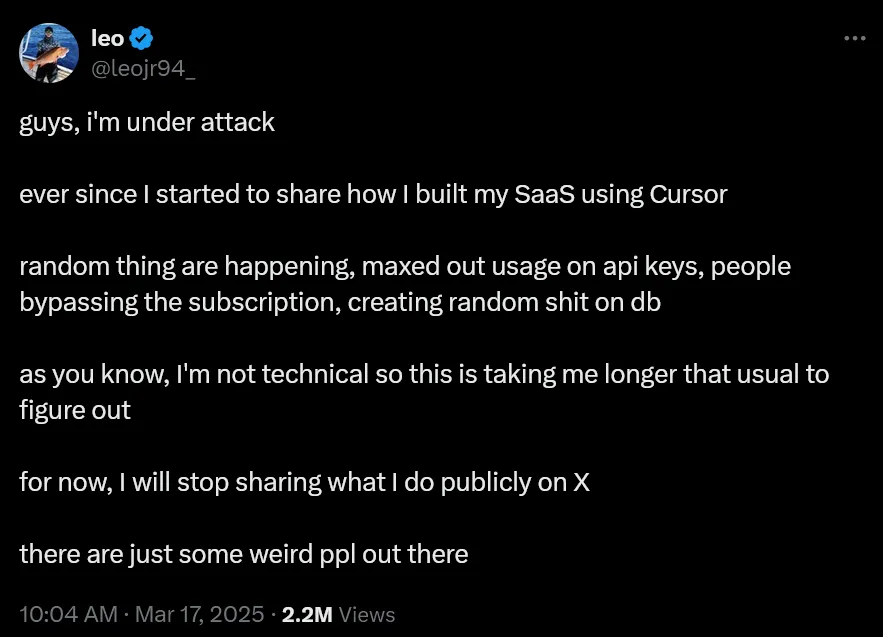Click the line "there are just some weird ppl out there"
Screen dimensions: 883x637
click(243, 554)
